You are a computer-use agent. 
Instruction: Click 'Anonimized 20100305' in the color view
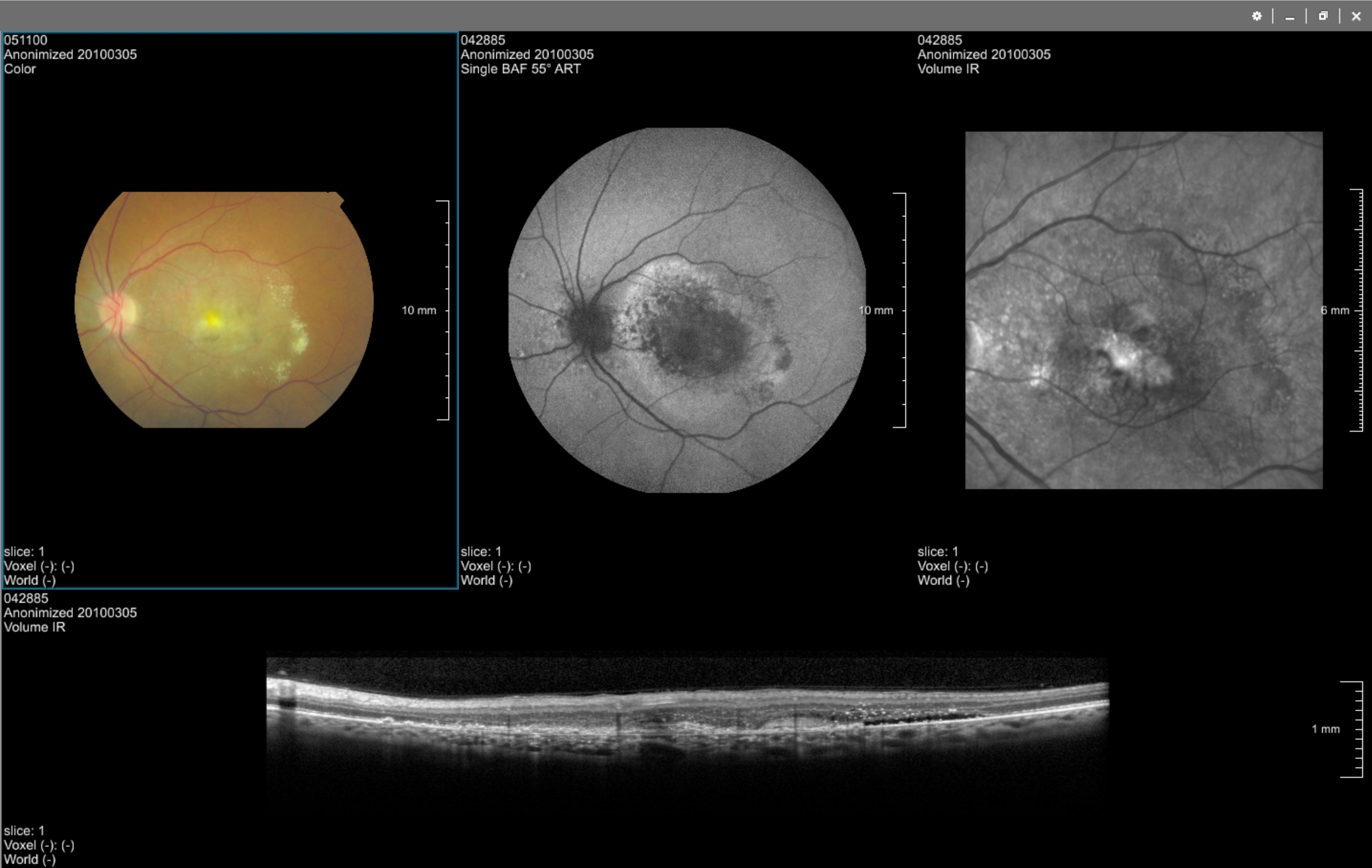[x=70, y=55]
